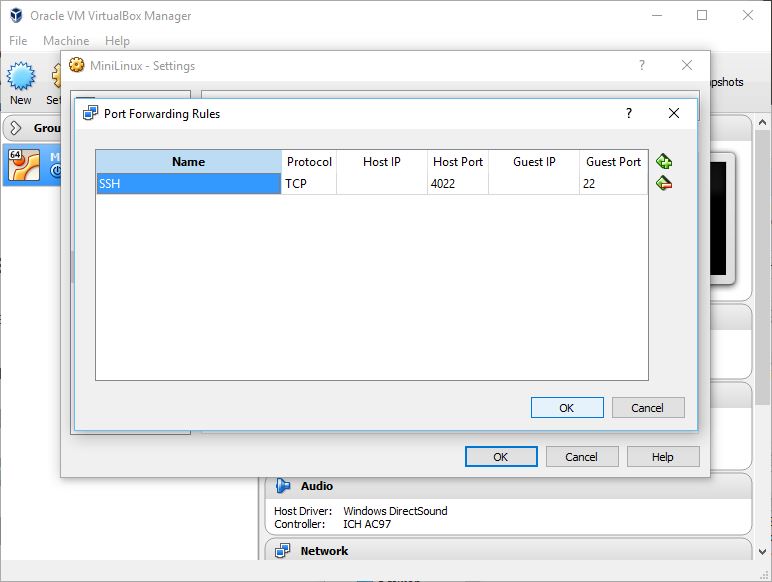772x582 pixels.
Task: Click the Guest IP column header
Action: point(534,162)
